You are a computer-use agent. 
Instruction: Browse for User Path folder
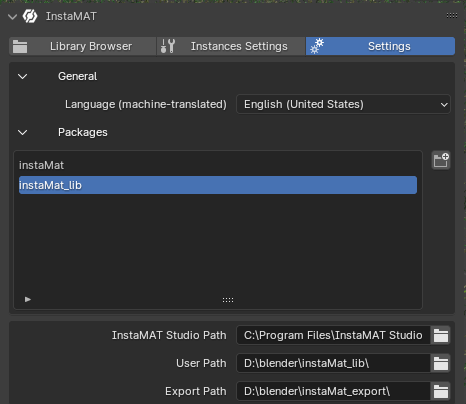pos(441,363)
